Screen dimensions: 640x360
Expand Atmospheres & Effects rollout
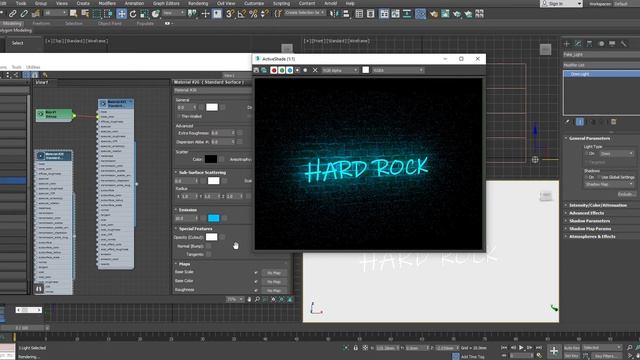coord(592,236)
